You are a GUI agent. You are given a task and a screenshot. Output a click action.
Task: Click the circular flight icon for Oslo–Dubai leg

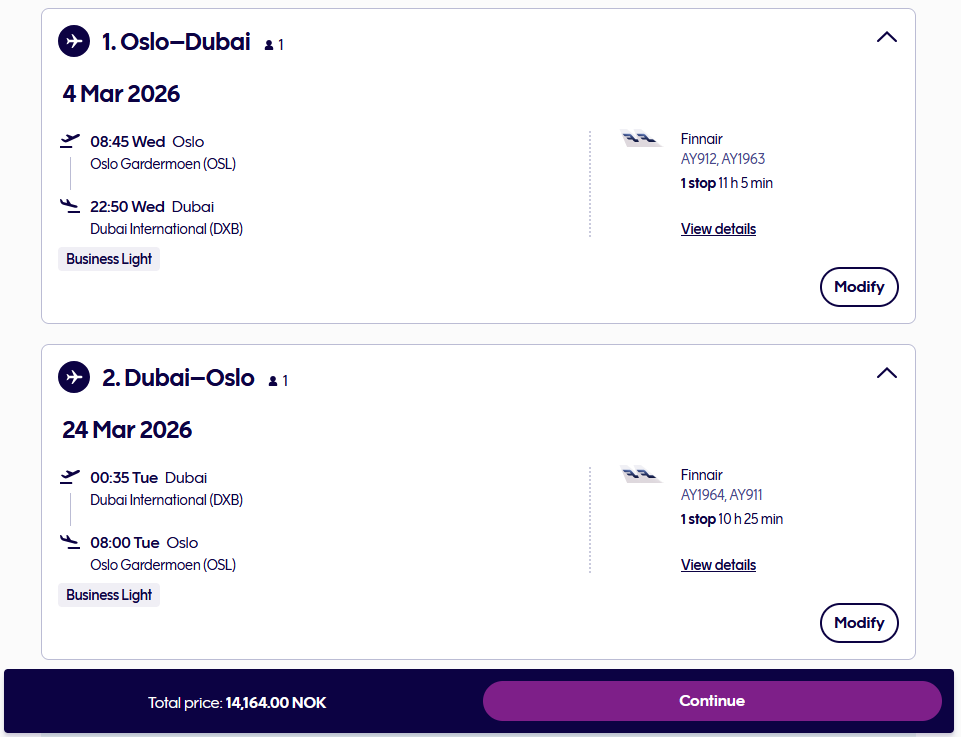(x=75, y=41)
